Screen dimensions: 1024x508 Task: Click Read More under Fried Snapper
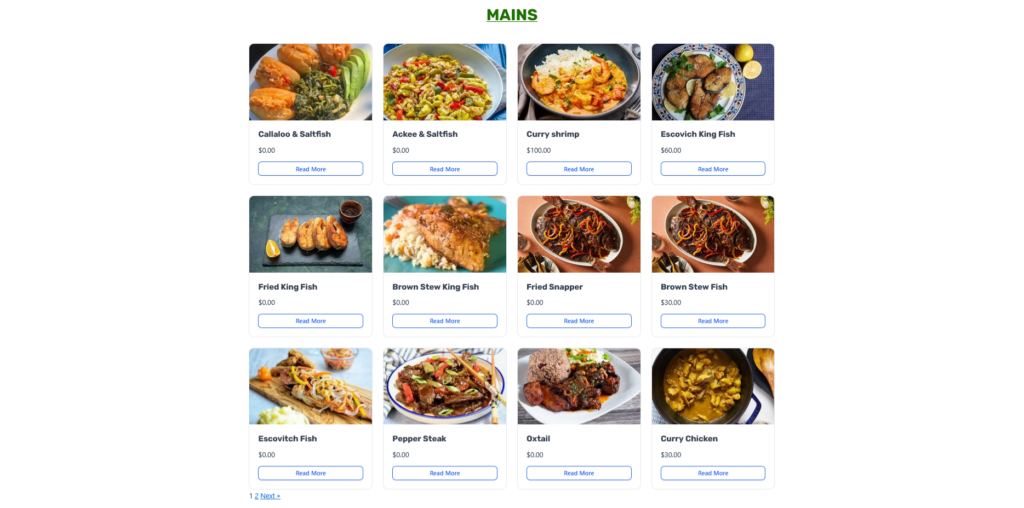pyautogui.click(x=579, y=321)
